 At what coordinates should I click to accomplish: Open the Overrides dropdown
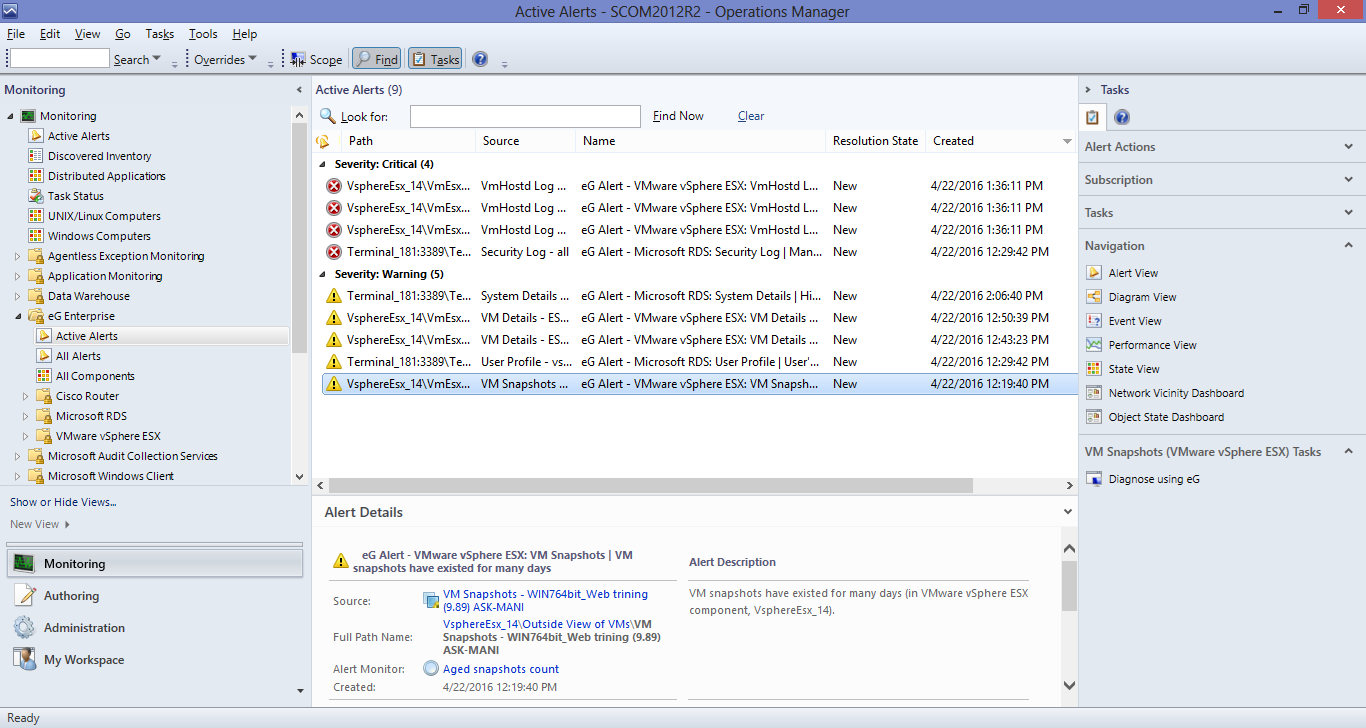tap(225, 59)
